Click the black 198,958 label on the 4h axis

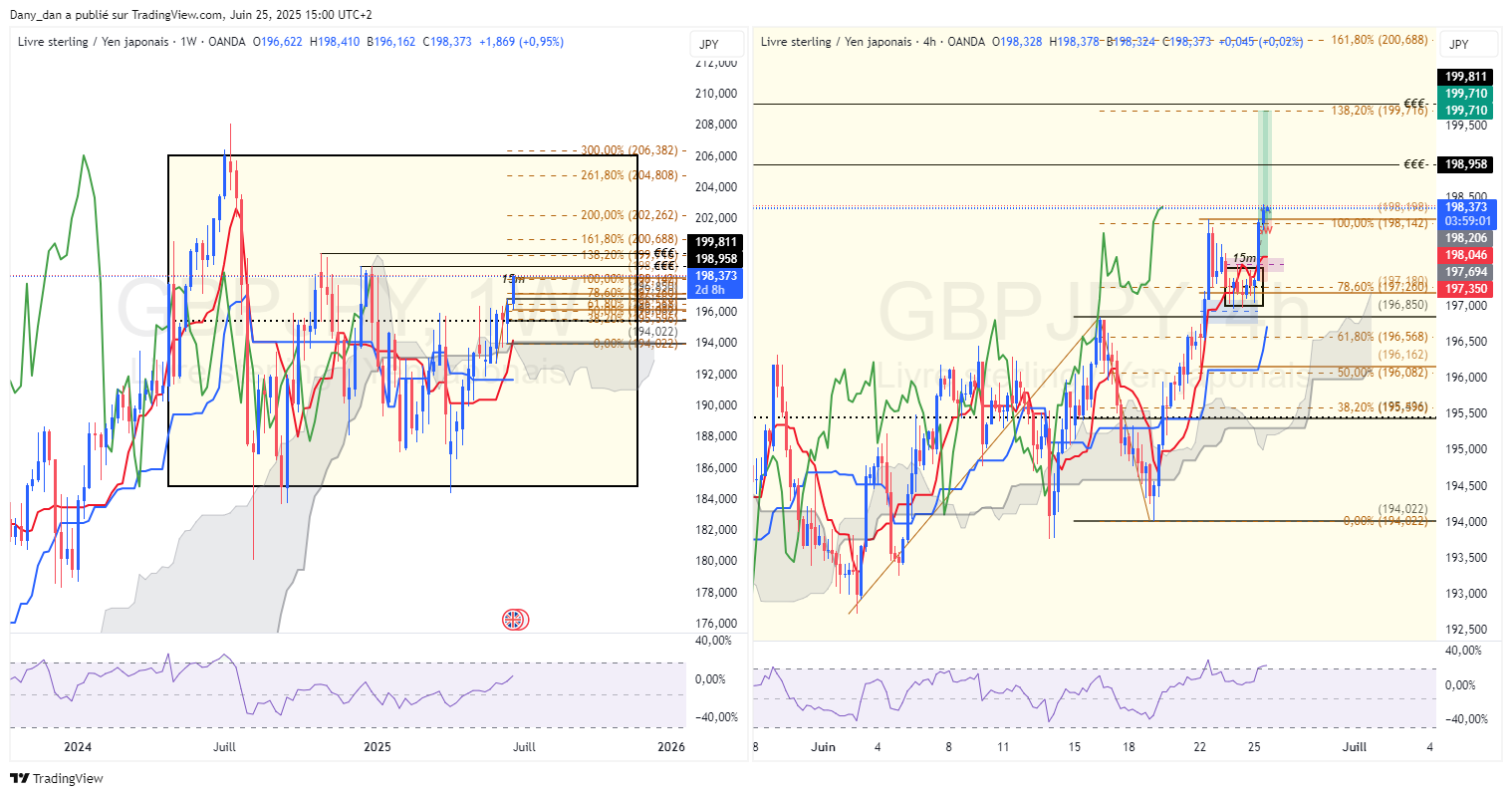click(1466, 164)
